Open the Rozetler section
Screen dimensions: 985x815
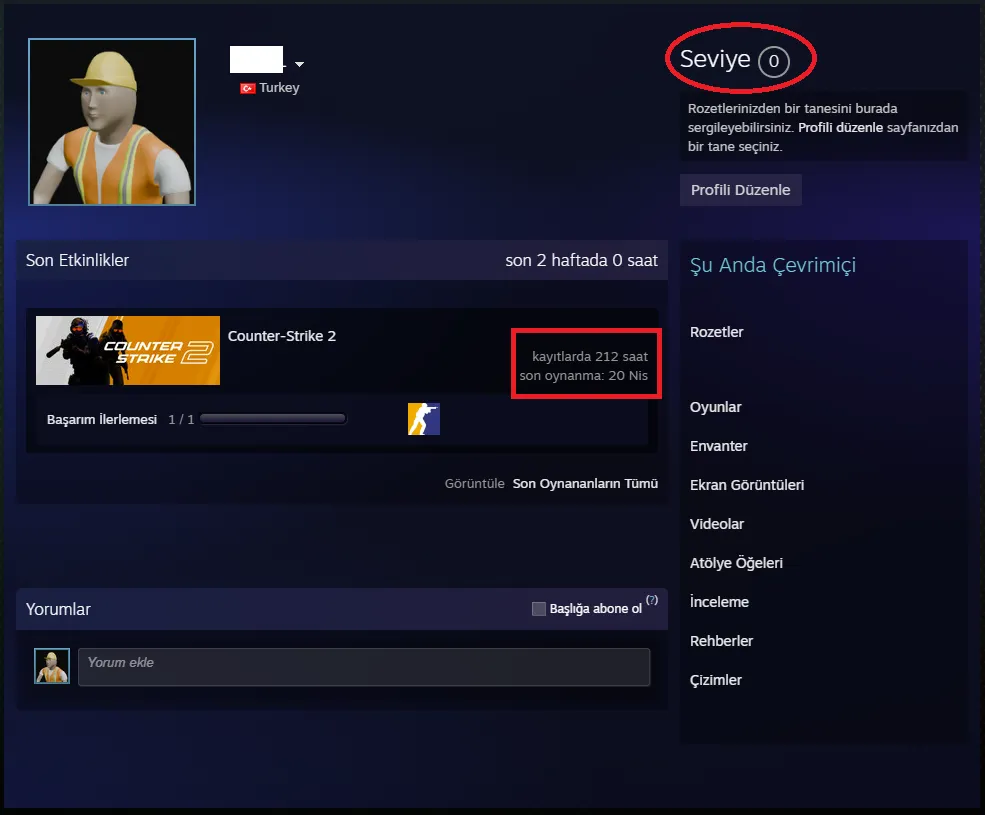716,332
